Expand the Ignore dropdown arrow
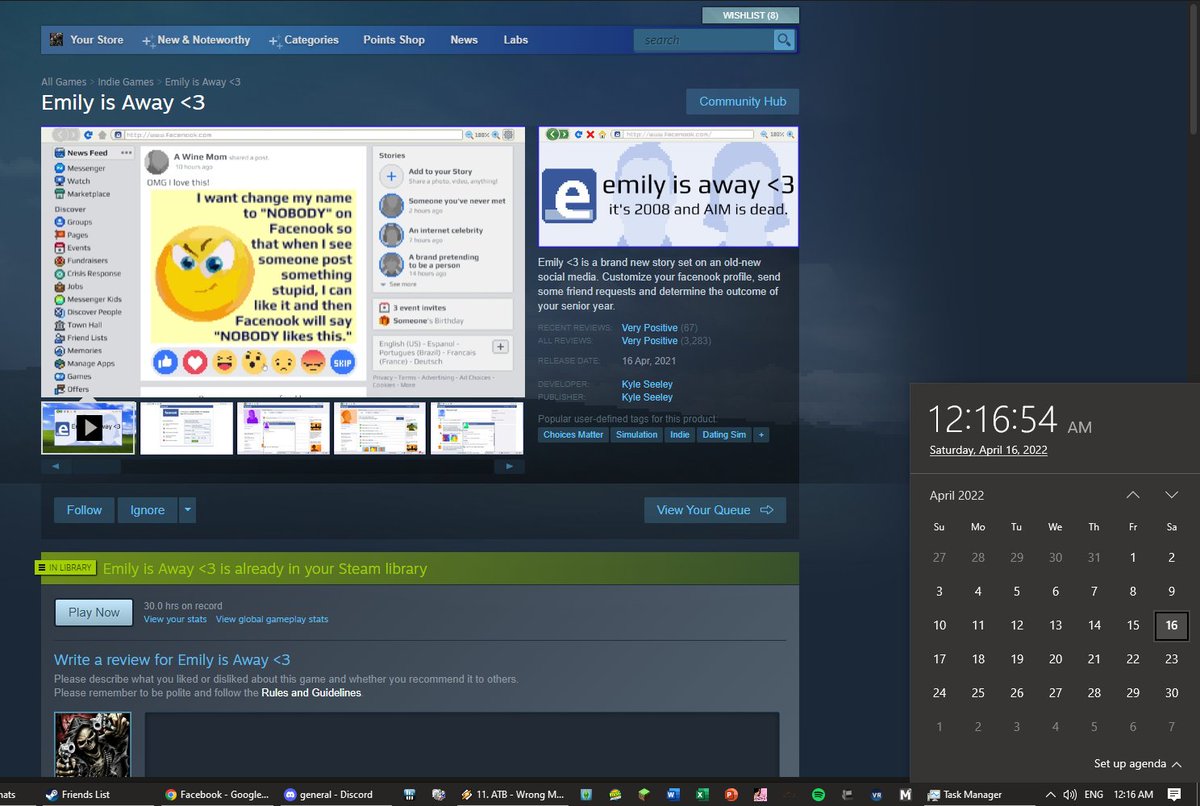Screen dimensions: 1200x806 [x=187, y=510]
